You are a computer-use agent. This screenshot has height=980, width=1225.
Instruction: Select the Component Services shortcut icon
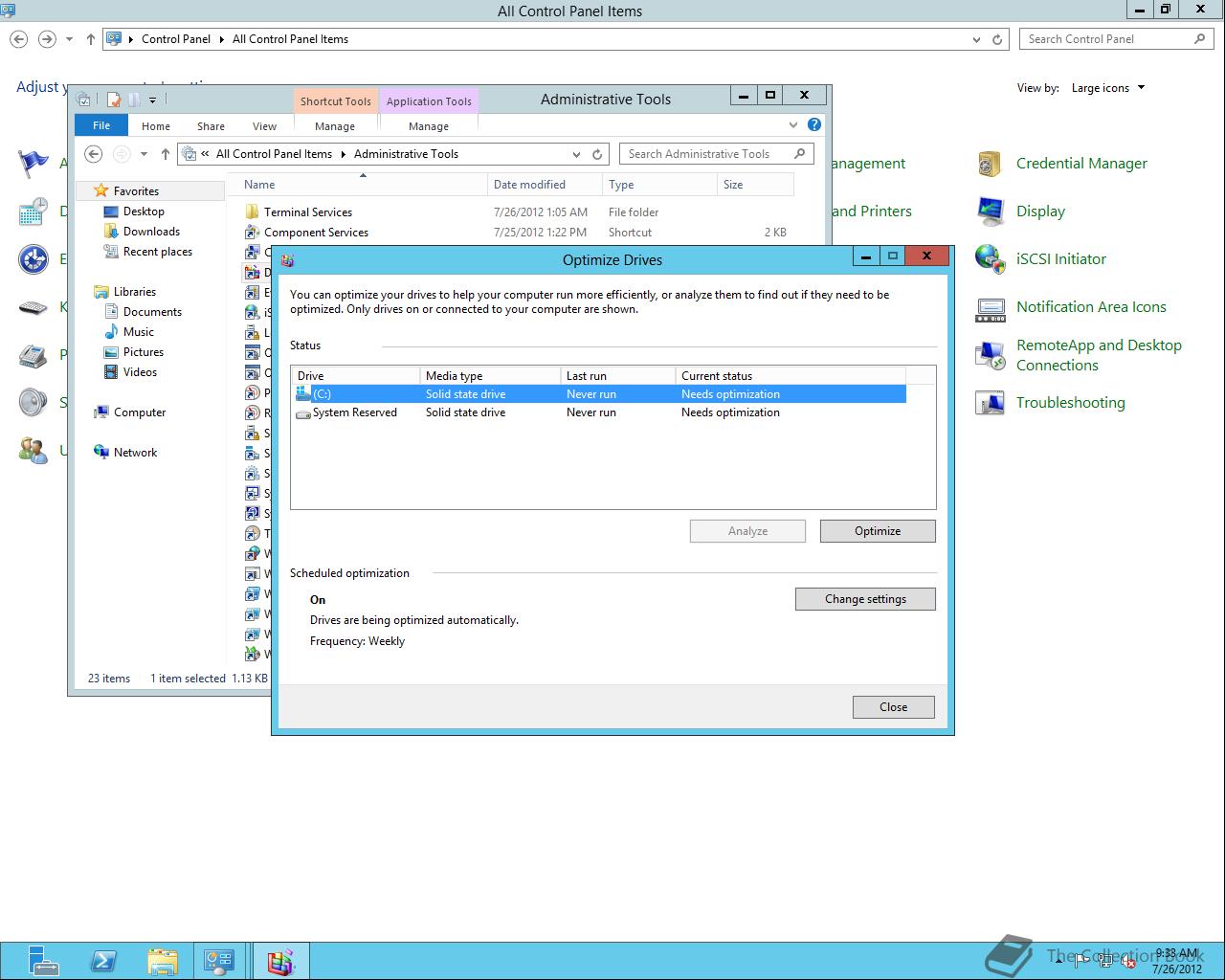252,233
